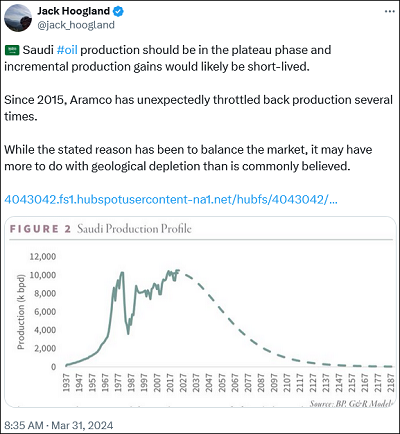Image resolution: width=400 pixels, height=434 pixels.
Task: Click Jack Hoogland's profile avatar
Action: pos(18,18)
